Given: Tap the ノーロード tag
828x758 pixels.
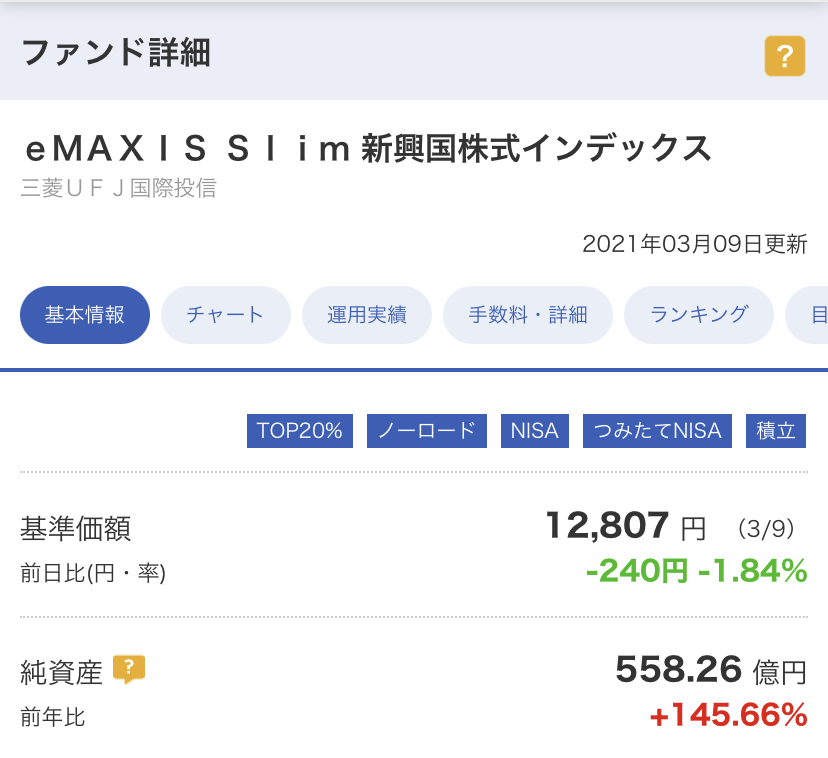Looking at the screenshot, I should click(x=427, y=431).
